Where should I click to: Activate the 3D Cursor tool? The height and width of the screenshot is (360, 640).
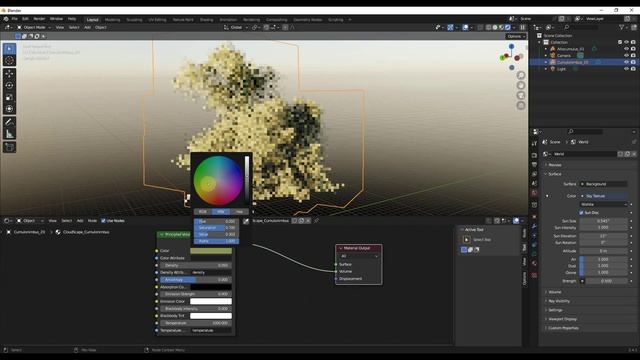click(9, 61)
